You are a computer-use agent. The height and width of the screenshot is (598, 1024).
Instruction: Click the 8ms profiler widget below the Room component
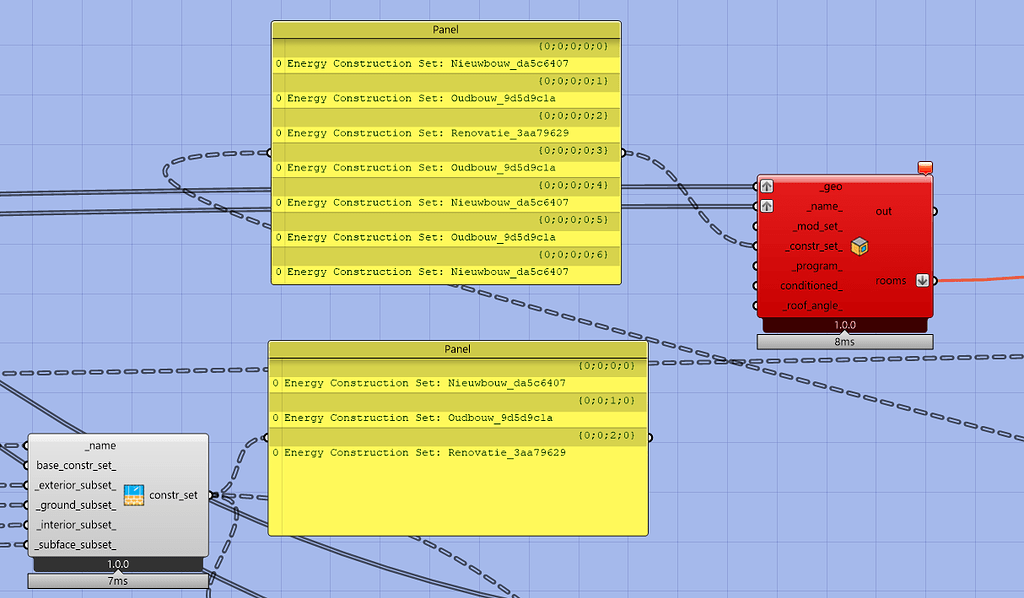click(845, 341)
